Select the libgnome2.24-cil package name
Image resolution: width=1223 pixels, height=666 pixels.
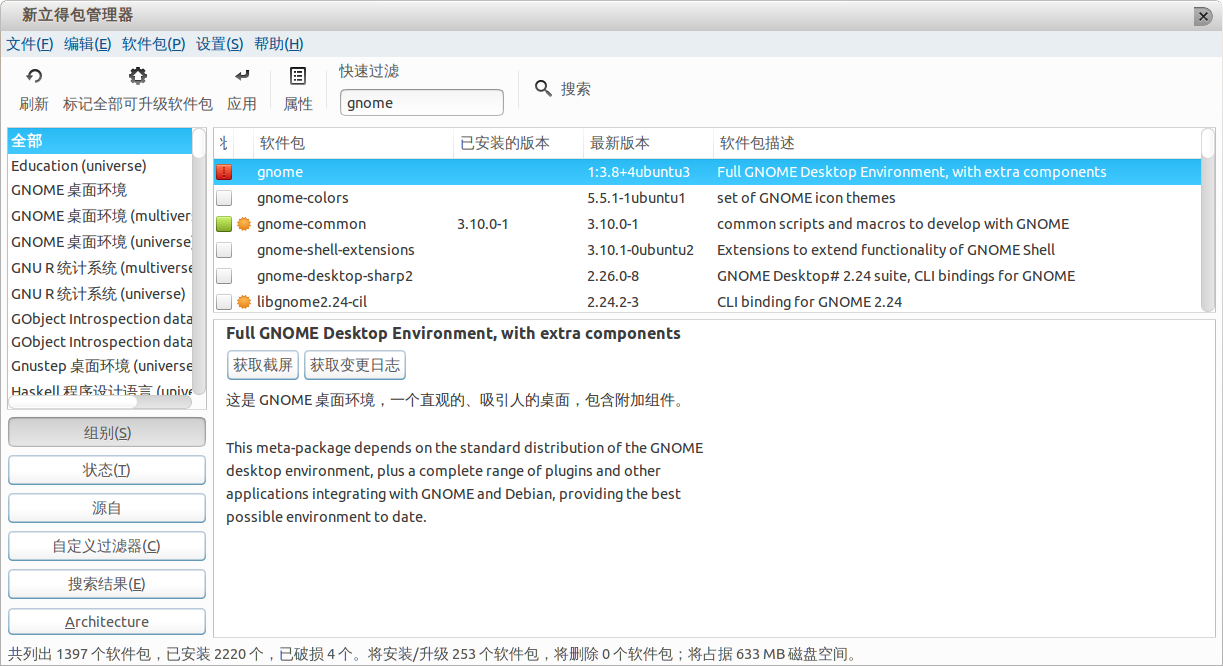[313, 302]
